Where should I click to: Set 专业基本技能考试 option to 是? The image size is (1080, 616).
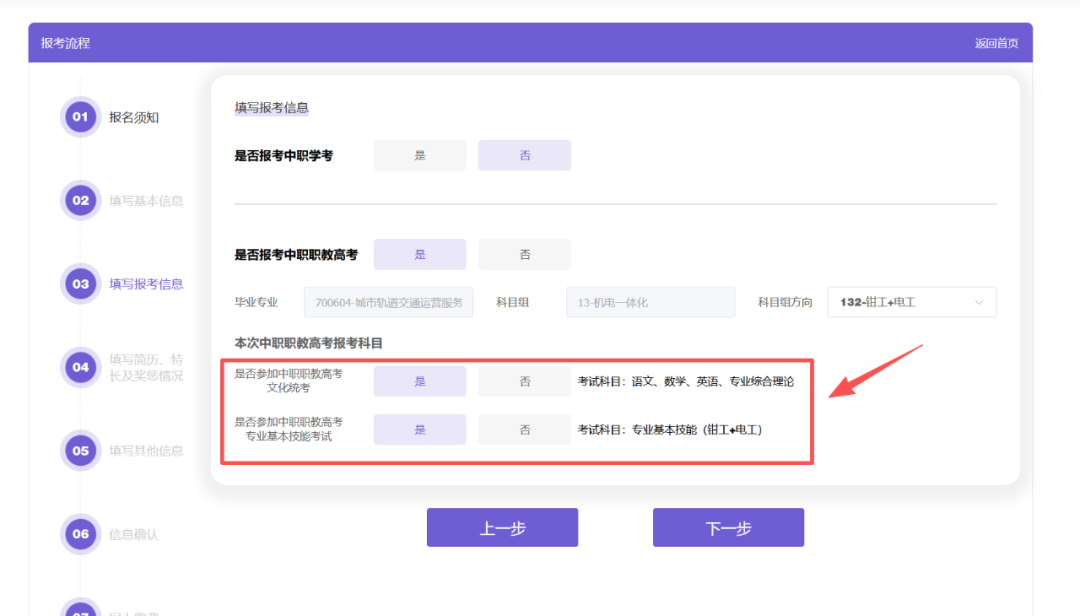[x=419, y=429]
